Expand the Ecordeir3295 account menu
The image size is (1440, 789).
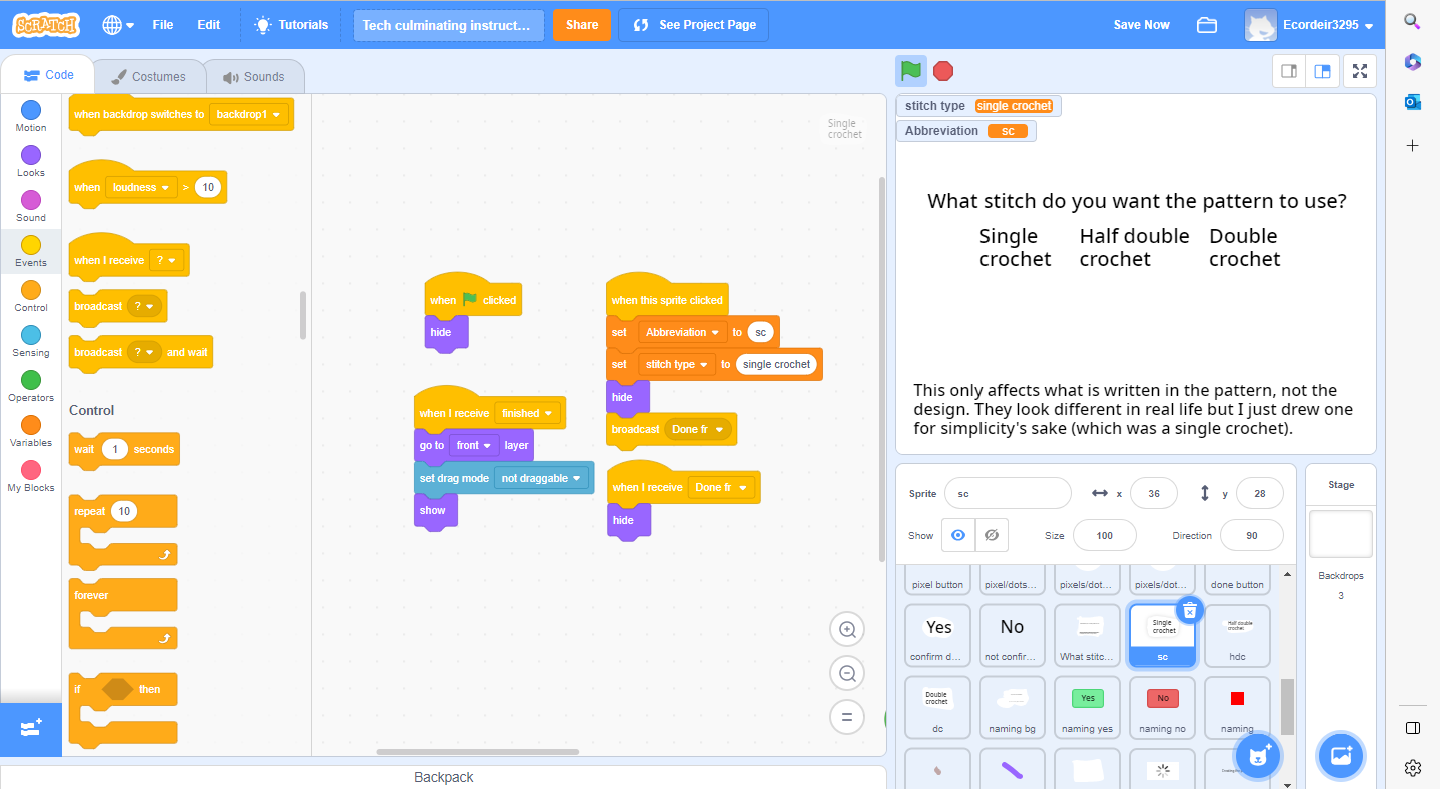click(x=1310, y=25)
